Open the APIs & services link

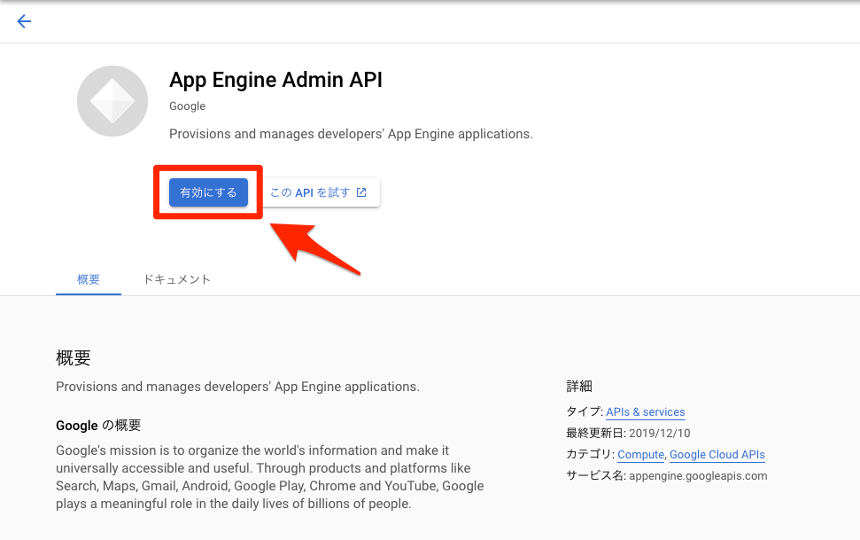646,412
